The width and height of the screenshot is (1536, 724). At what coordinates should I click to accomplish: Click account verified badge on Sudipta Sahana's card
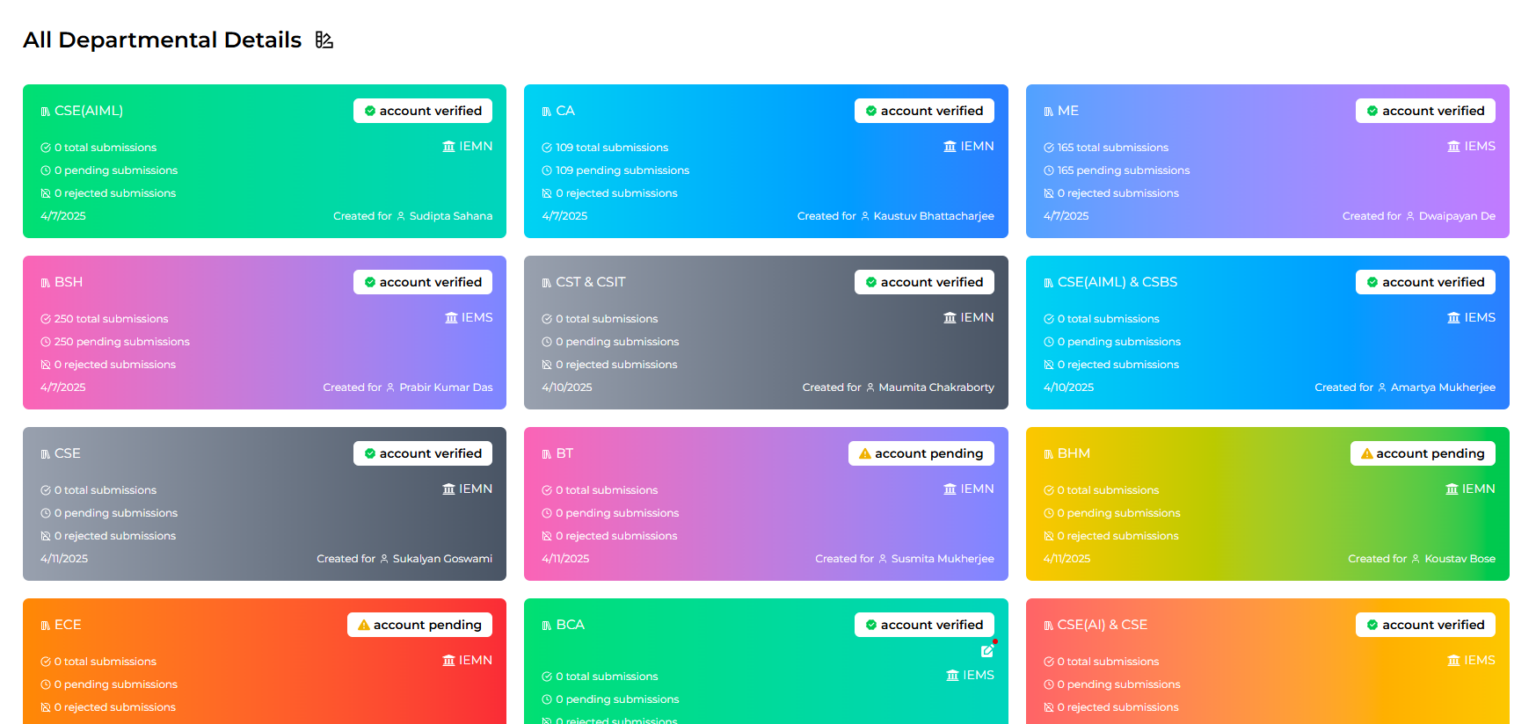coord(423,111)
